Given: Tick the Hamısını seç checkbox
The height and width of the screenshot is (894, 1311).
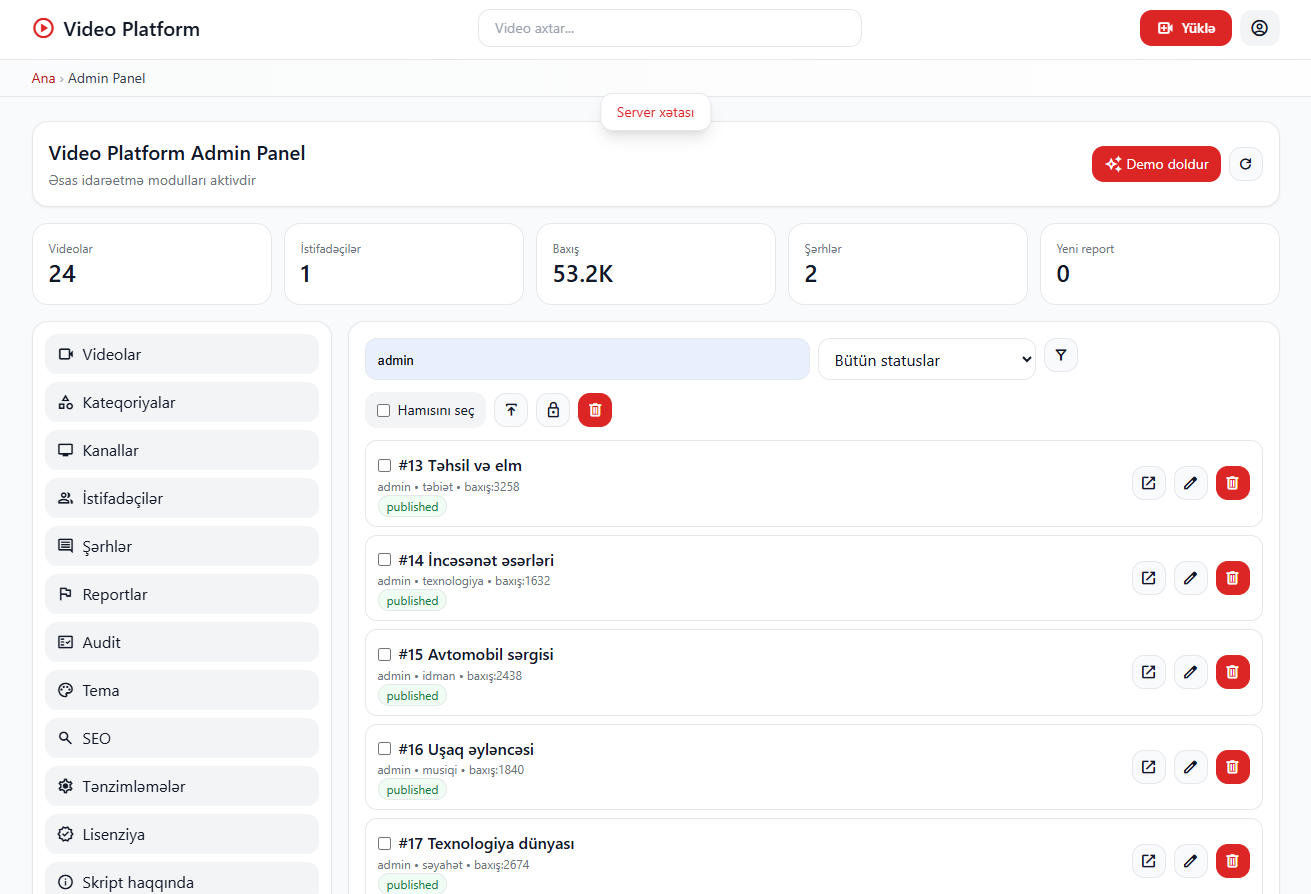Looking at the screenshot, I should click(384, 410).
